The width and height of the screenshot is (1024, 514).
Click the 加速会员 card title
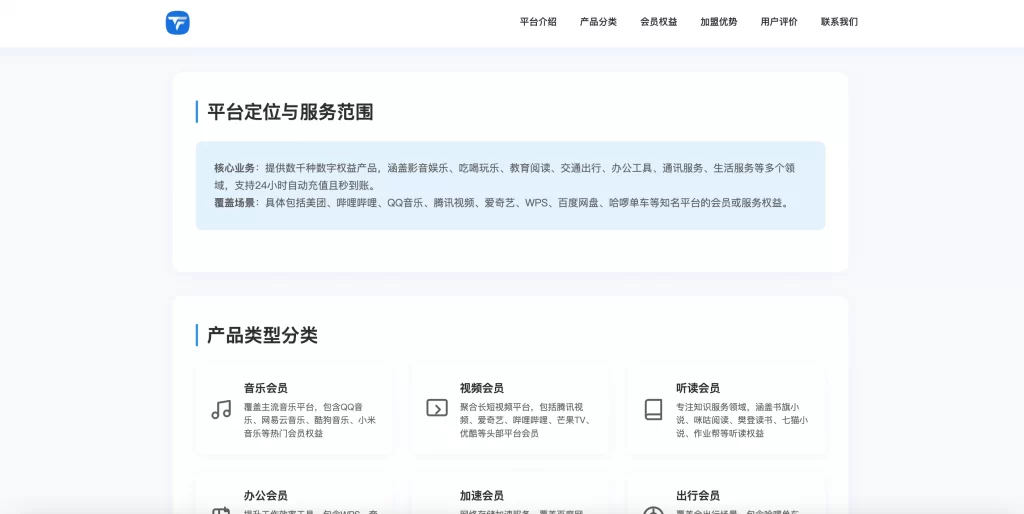(x=481, y=496)
